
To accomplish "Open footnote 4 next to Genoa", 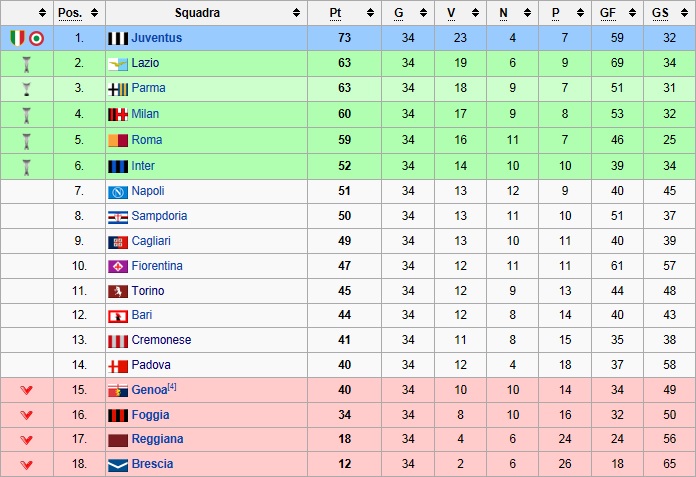I will tap(172, 386).
